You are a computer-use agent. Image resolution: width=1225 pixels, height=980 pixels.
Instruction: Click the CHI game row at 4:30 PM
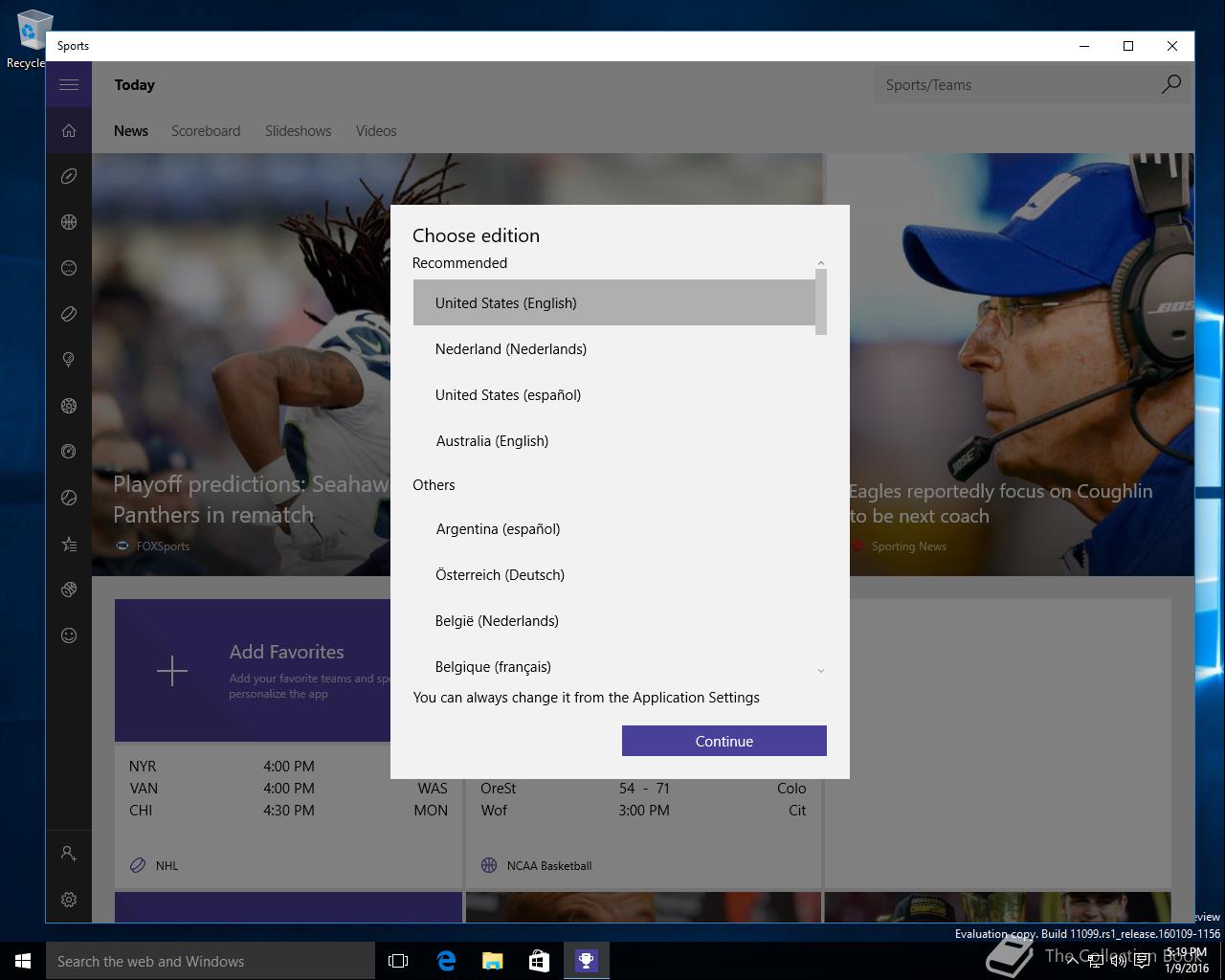[x=288, y=810]
